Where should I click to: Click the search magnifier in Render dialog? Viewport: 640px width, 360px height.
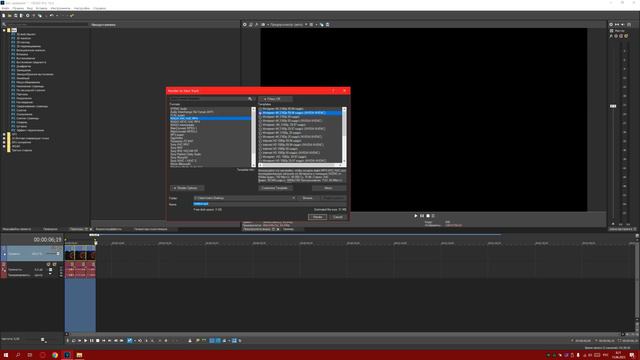click(x=250, y=99)
